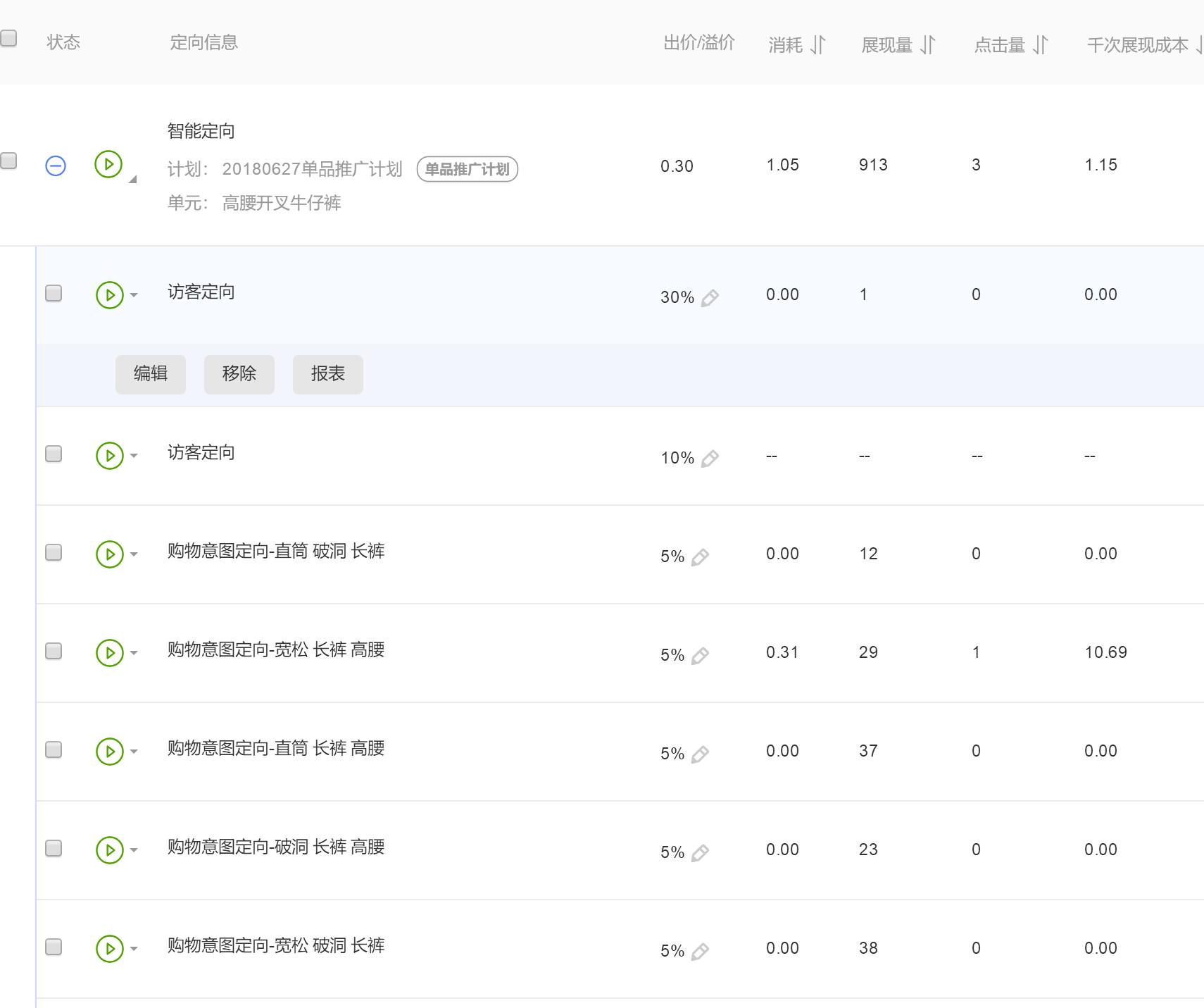The width and height of the screenshot is (1204, 1008).
Task: Click the pencil icon beside the 30% bid
Action: [710, 298]
